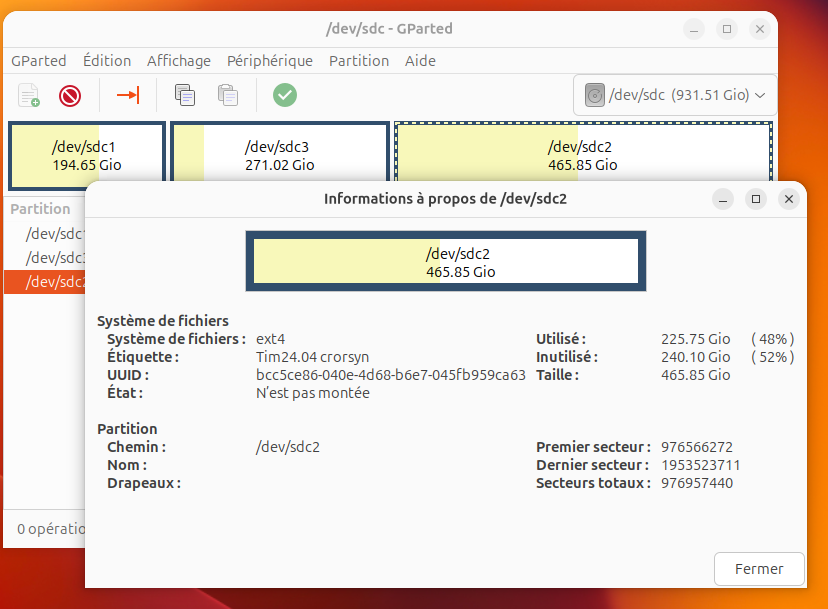Click the copy partition toolbar icon
Viewport: 828px width, 609px height.
185,96
